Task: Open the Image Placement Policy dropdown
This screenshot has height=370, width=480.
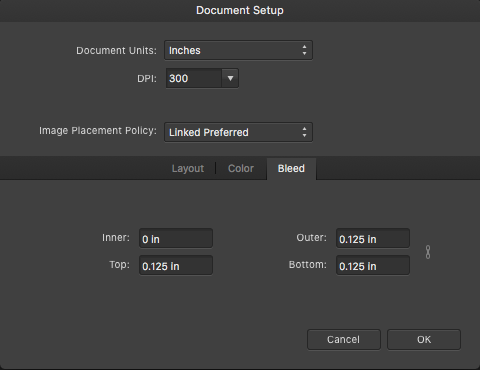Action: point(238,132)
